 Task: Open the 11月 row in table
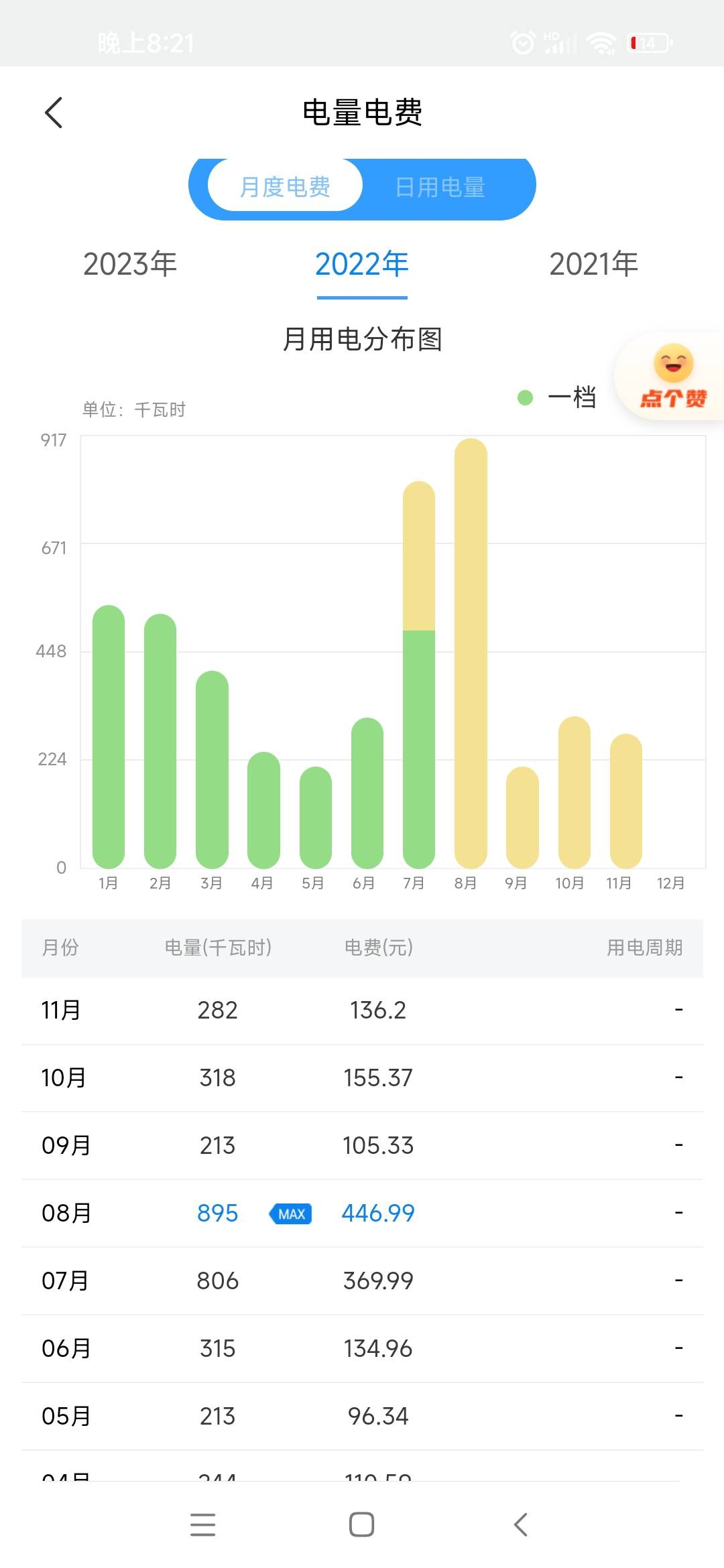pos(362,1010)
